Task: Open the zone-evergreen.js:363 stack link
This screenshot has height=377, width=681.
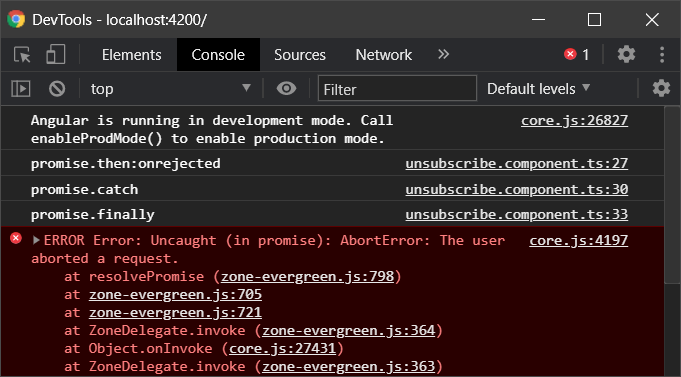Action: point(349,367)
